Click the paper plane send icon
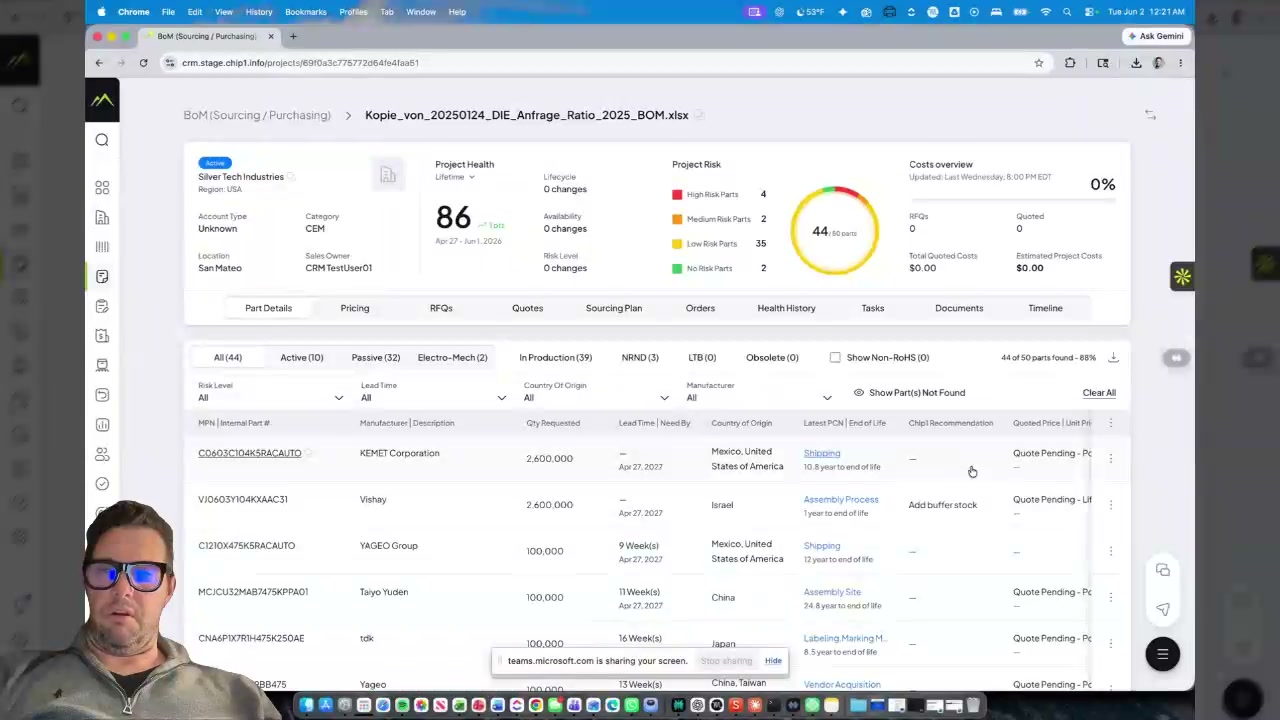1280x720 pixels. (1163, 609)
